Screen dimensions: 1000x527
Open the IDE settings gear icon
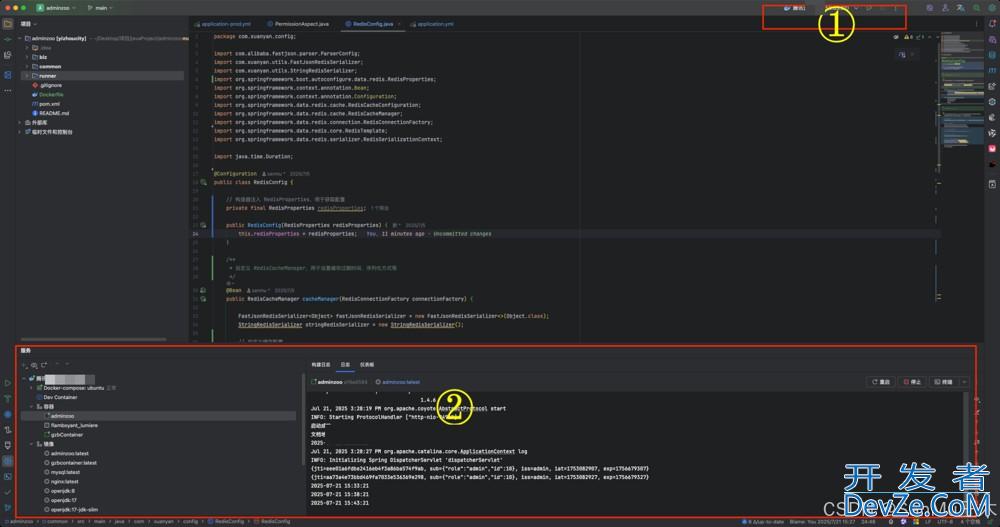(990, 8)
